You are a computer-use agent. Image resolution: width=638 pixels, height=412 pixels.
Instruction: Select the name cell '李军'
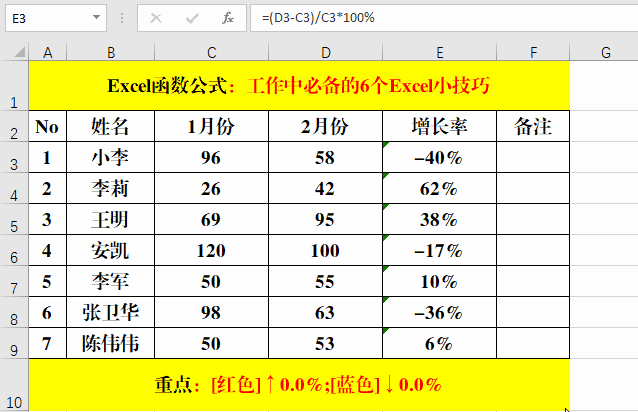point(111,281)
